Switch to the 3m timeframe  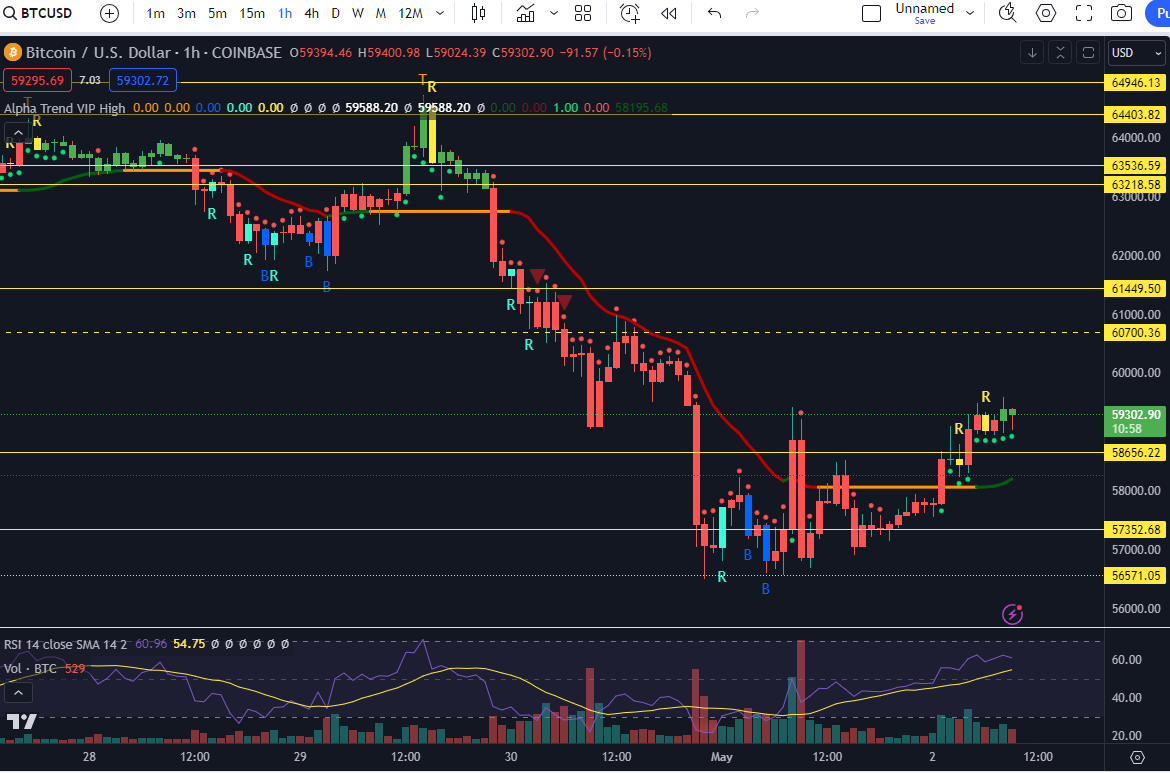187,13
